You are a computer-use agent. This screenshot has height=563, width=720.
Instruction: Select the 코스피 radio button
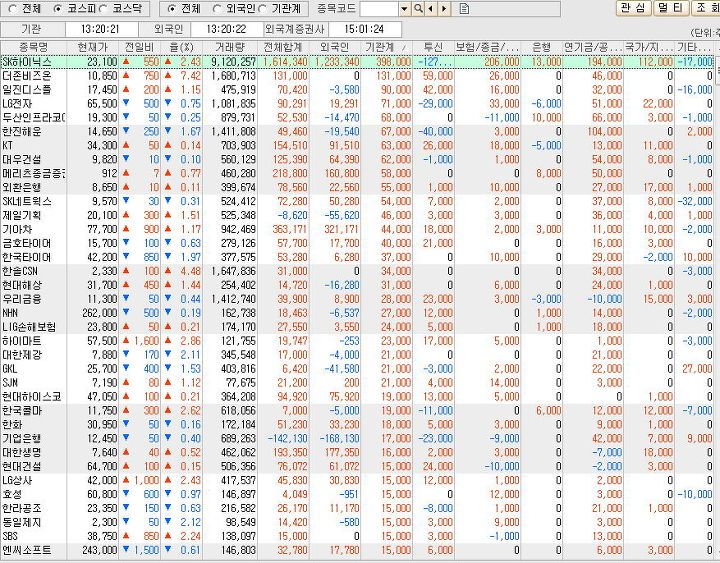tap(58, 8)
